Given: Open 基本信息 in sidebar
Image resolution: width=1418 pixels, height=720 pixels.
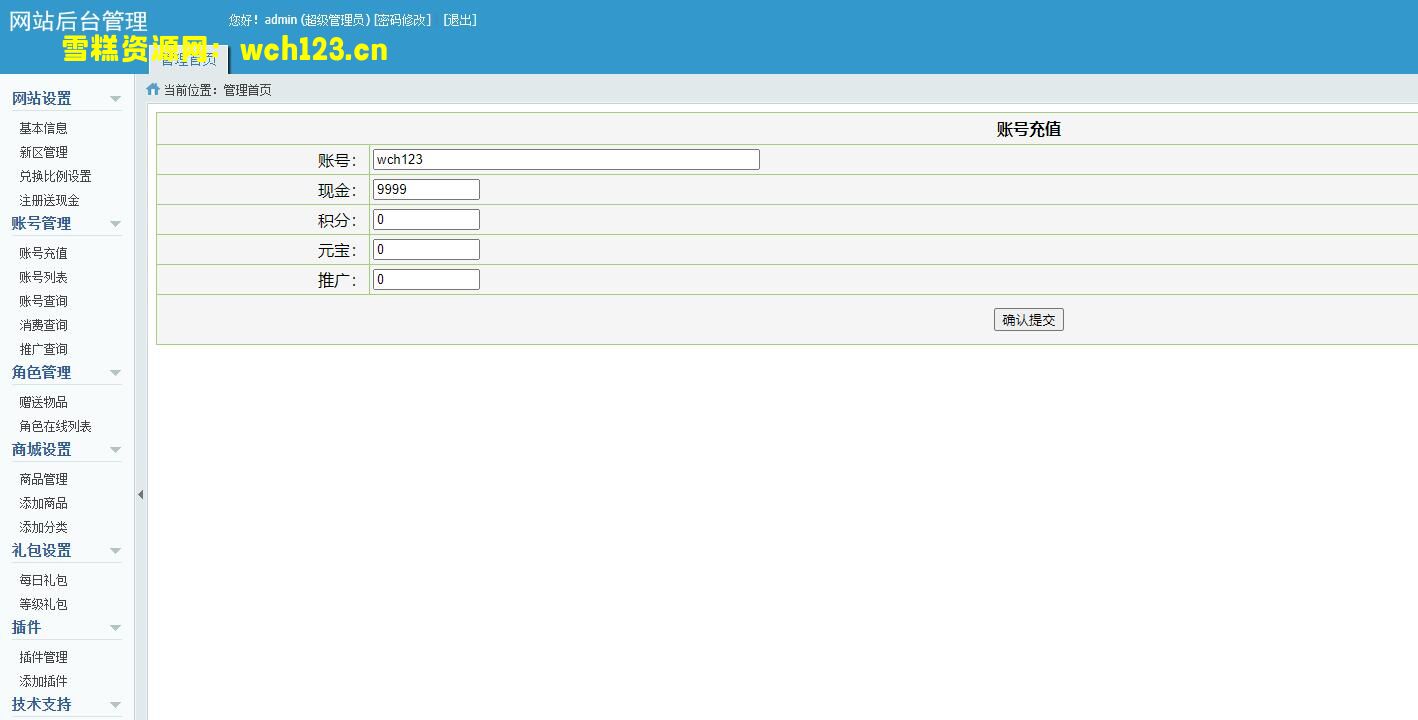Looking at the screenshot, I should click(44, 128).
